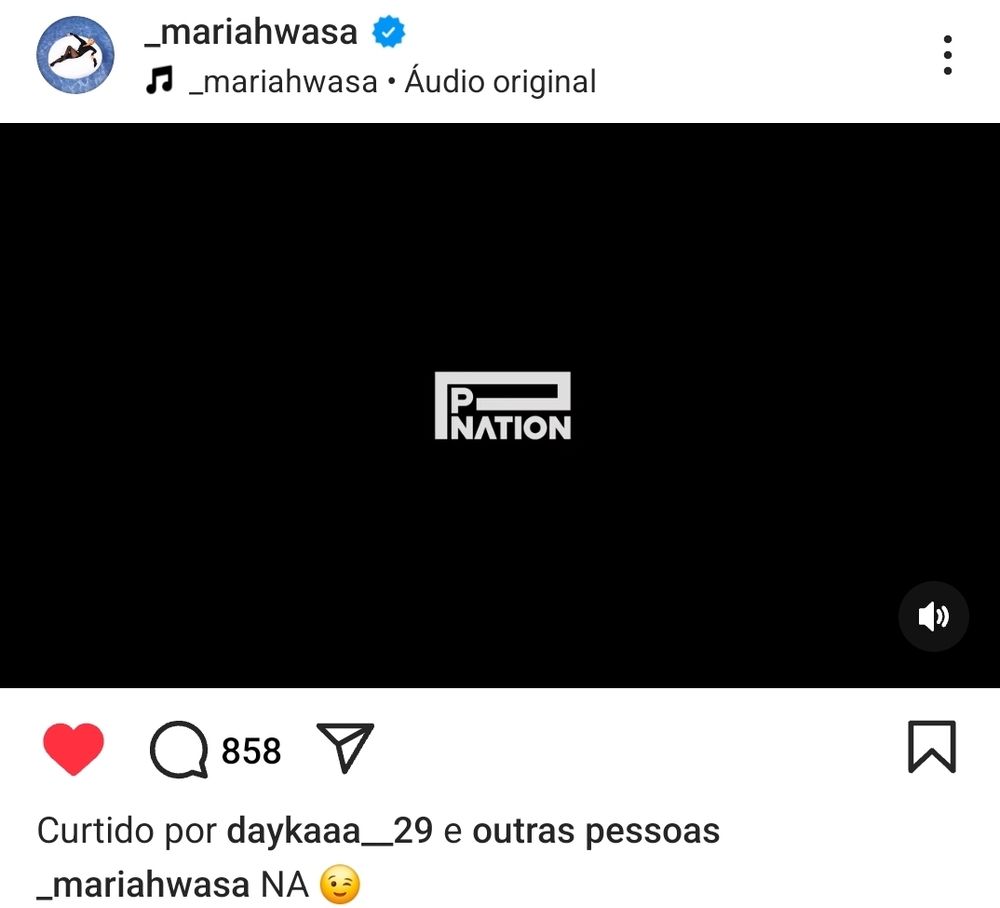Open comments with the speech bubble icon
The height and width of the screenshot is (908, 1000).
(x=179, y=749)
